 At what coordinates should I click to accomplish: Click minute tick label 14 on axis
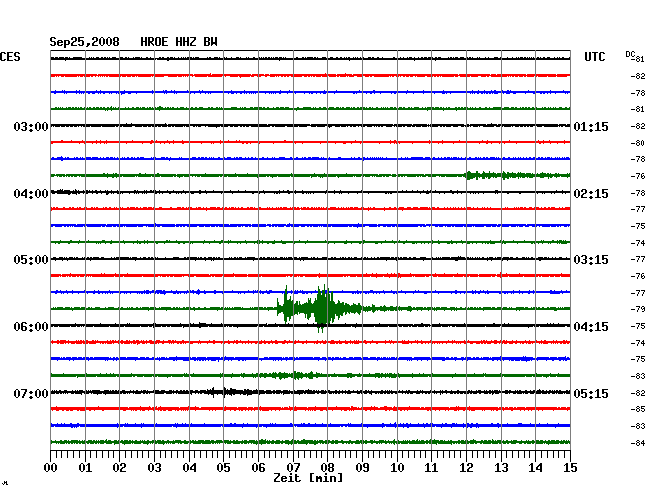coord(535,468)
